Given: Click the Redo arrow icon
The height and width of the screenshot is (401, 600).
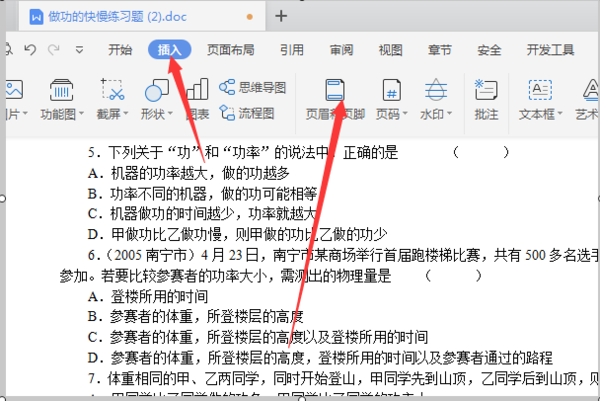Looking at the screenshot, I should pyautogui.click(x=54, y=50).
